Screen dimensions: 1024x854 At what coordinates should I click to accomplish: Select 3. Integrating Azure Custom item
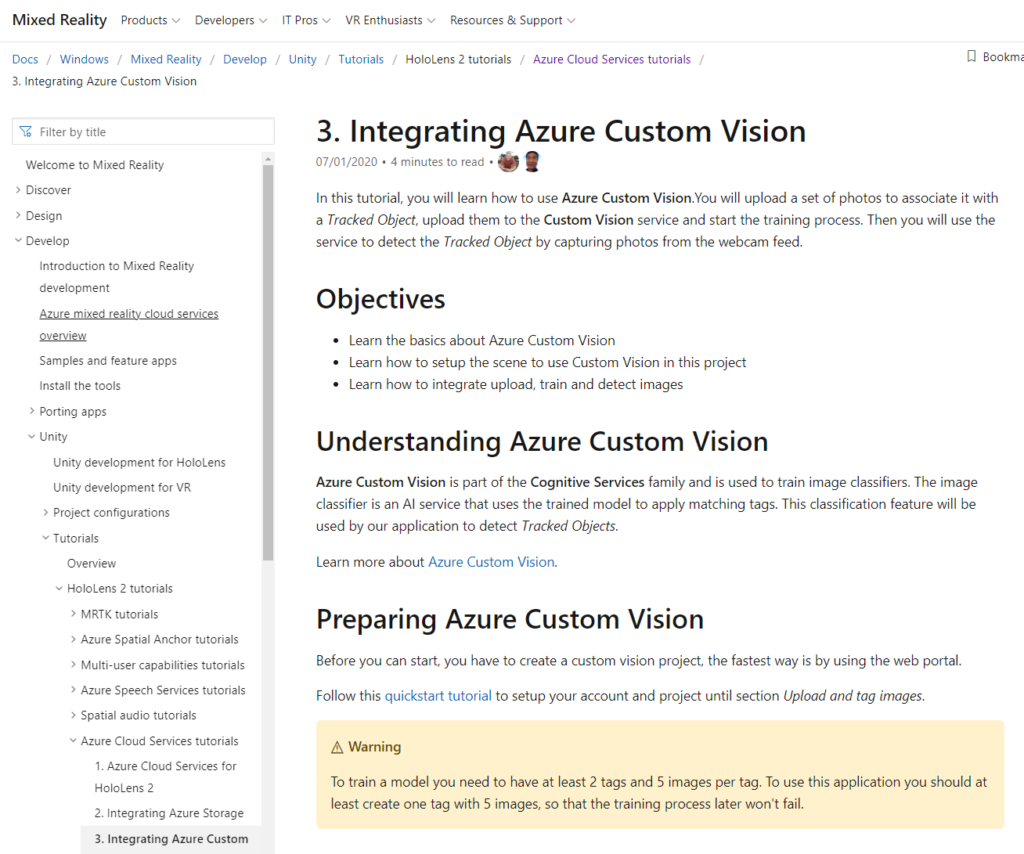171,839
